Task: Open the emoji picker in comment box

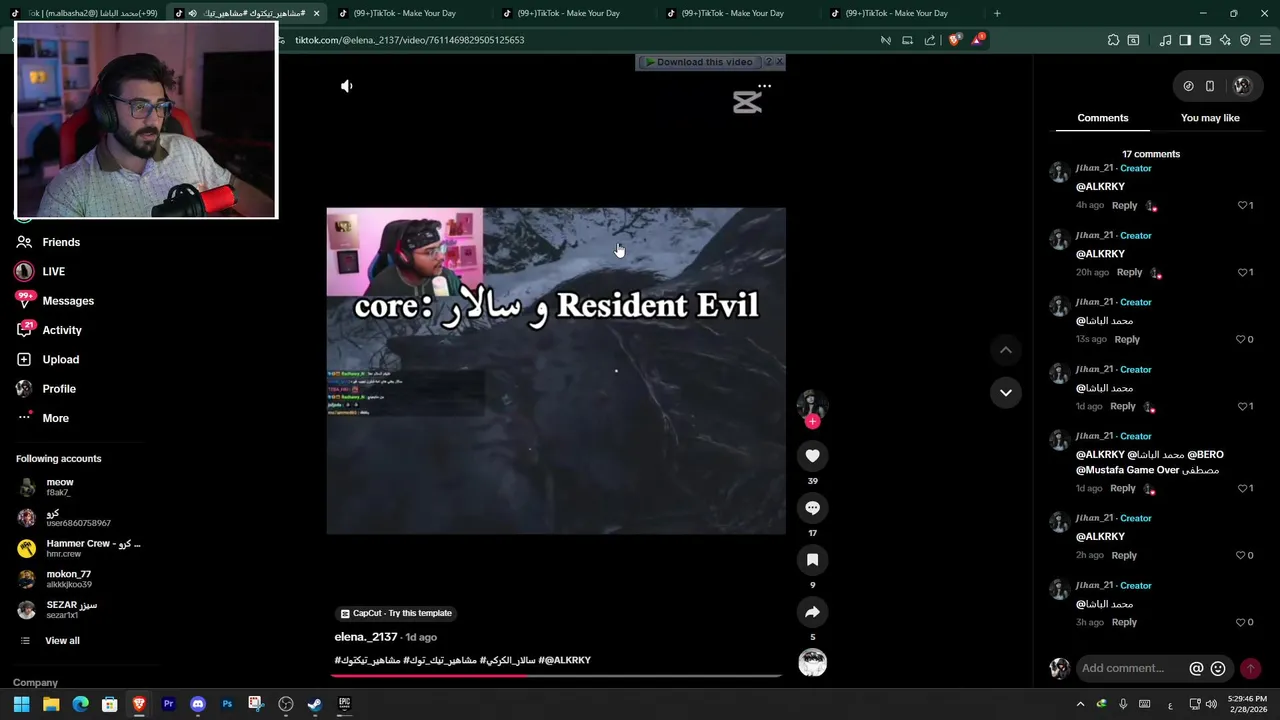Action: point(1218,669)
